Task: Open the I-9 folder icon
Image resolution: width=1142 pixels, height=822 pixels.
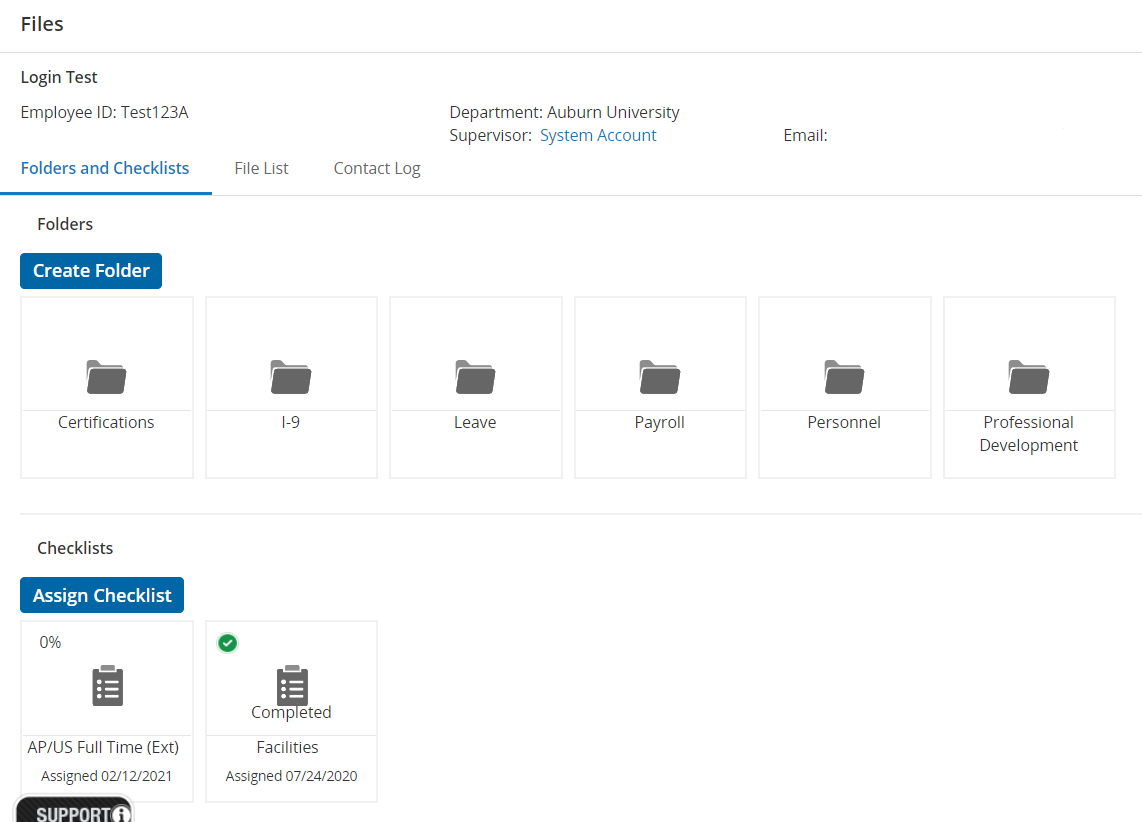Action: pos(291,377)
